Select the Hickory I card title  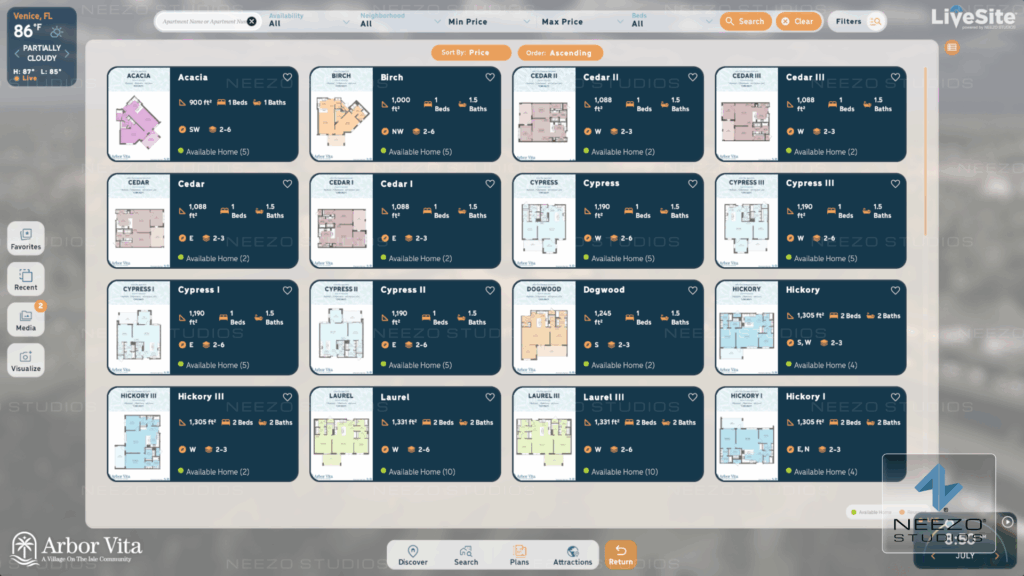pos(805,397)
